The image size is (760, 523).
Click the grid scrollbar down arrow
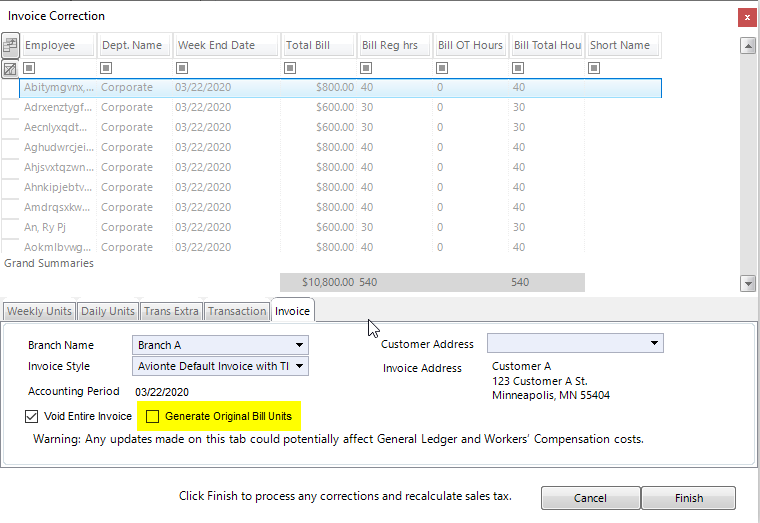click(748, 283)
